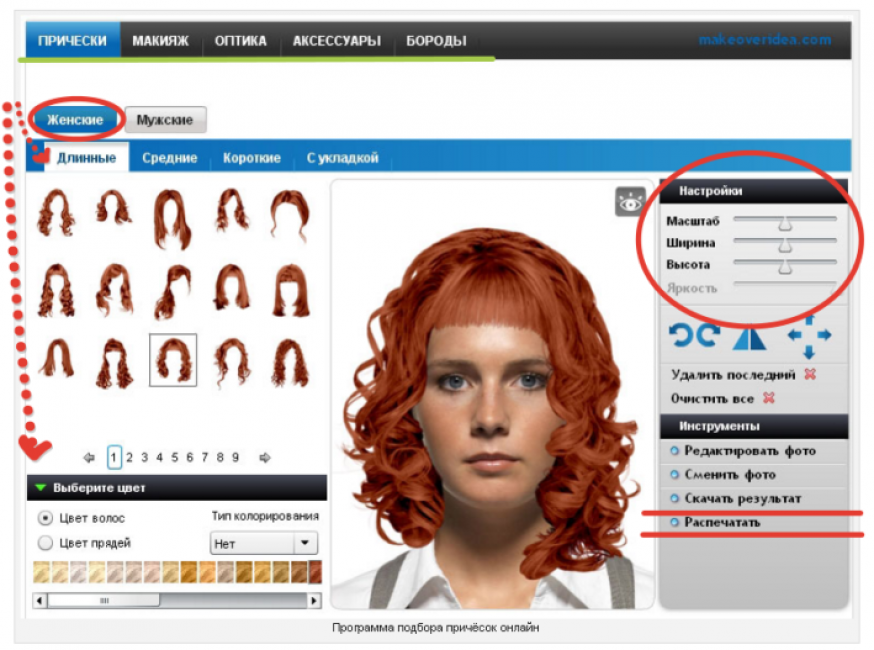Image resolution: width=874 pixels, height=650 pixels.
Task: Toggle the eye preview icon on photo
Action: [630, 202]
